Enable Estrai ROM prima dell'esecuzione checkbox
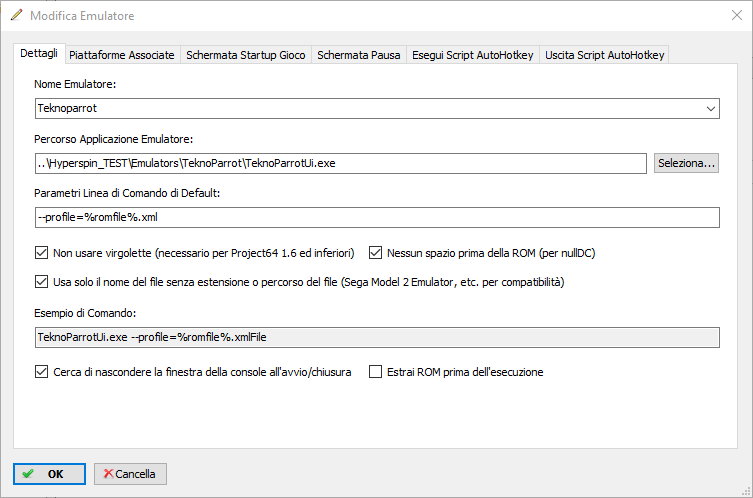Screen dimensions: 753x498 point(375,372)
